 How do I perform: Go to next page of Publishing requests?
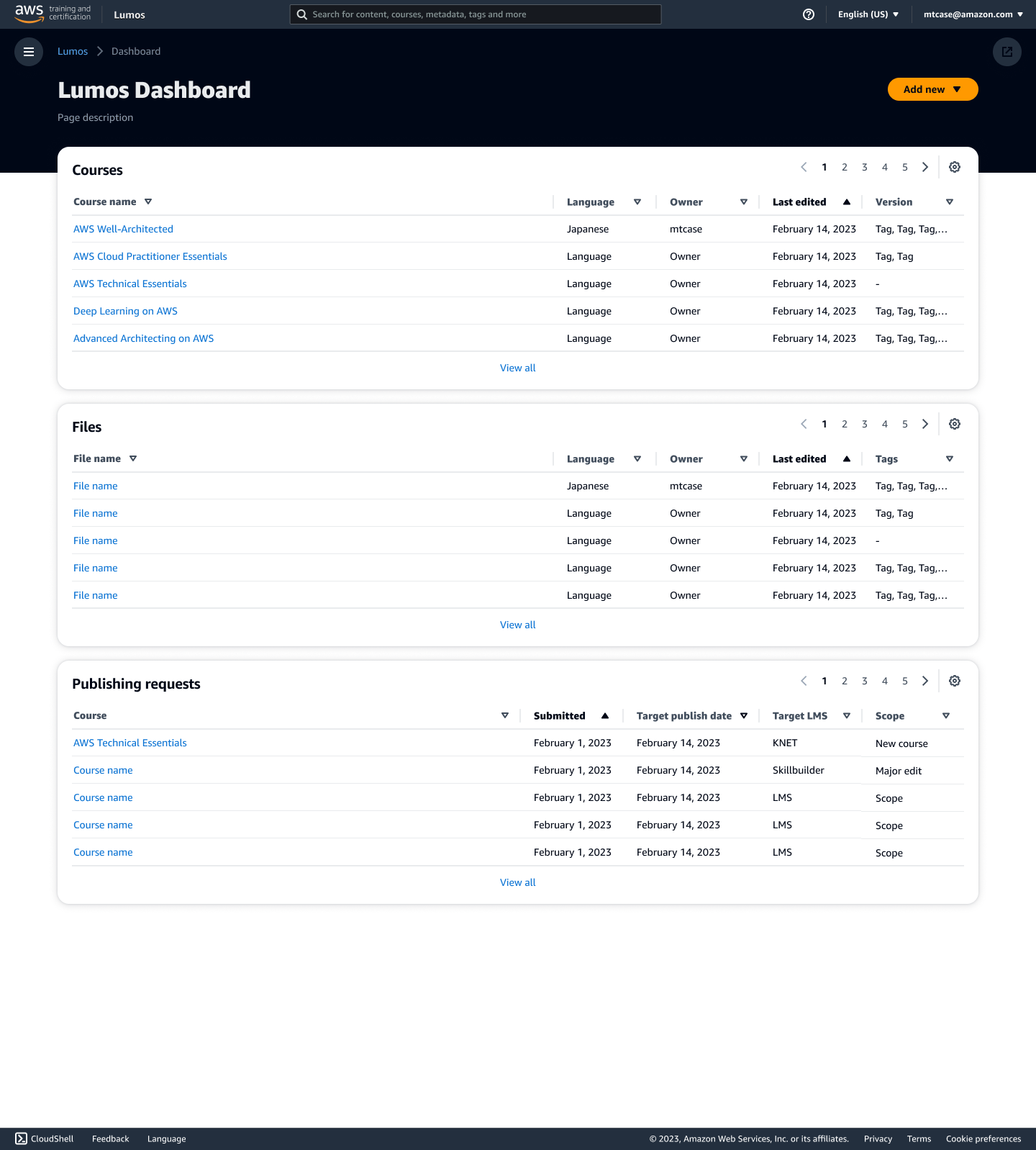tap(925, 681)
